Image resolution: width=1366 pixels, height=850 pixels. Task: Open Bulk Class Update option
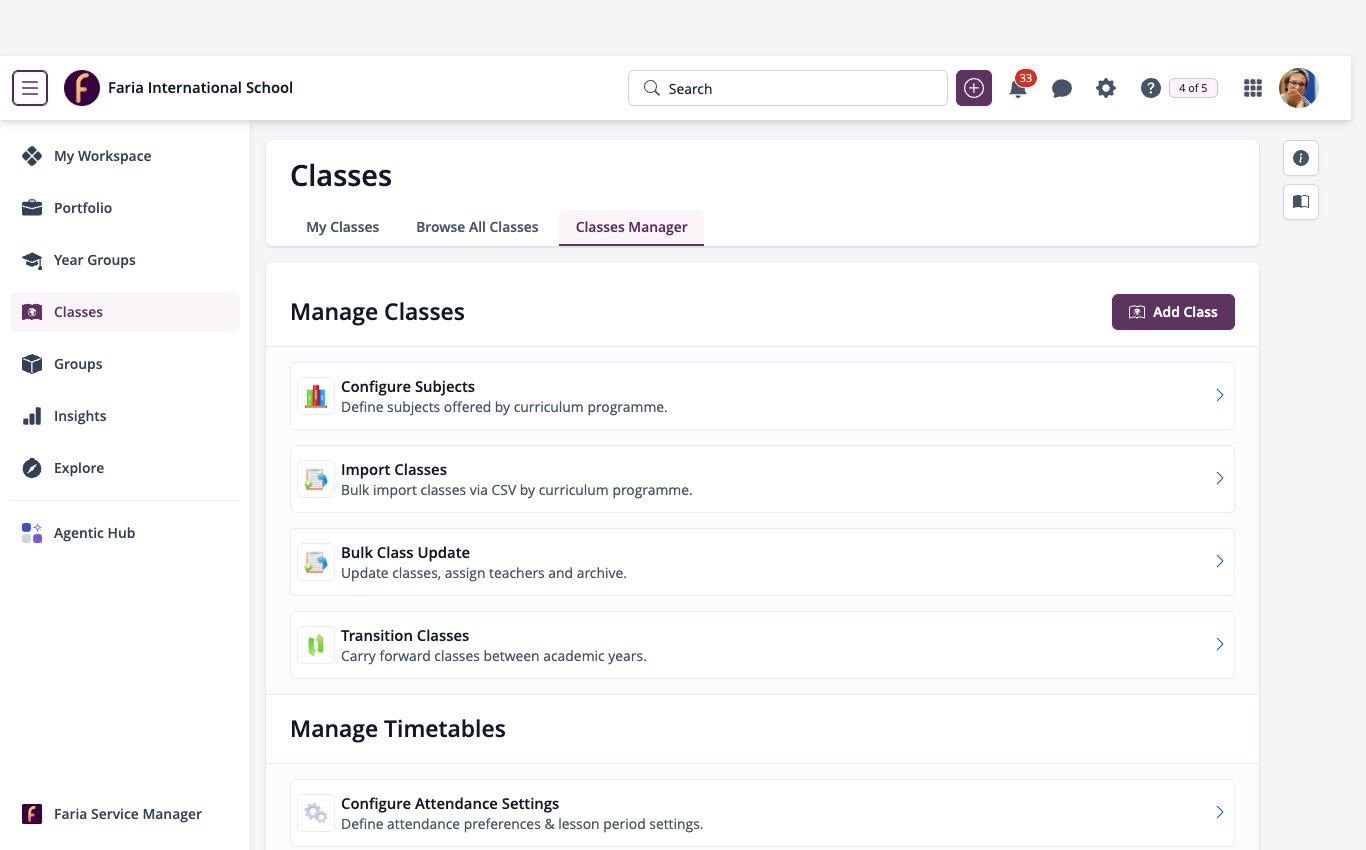pyautogui.click(x=762, y=562)
